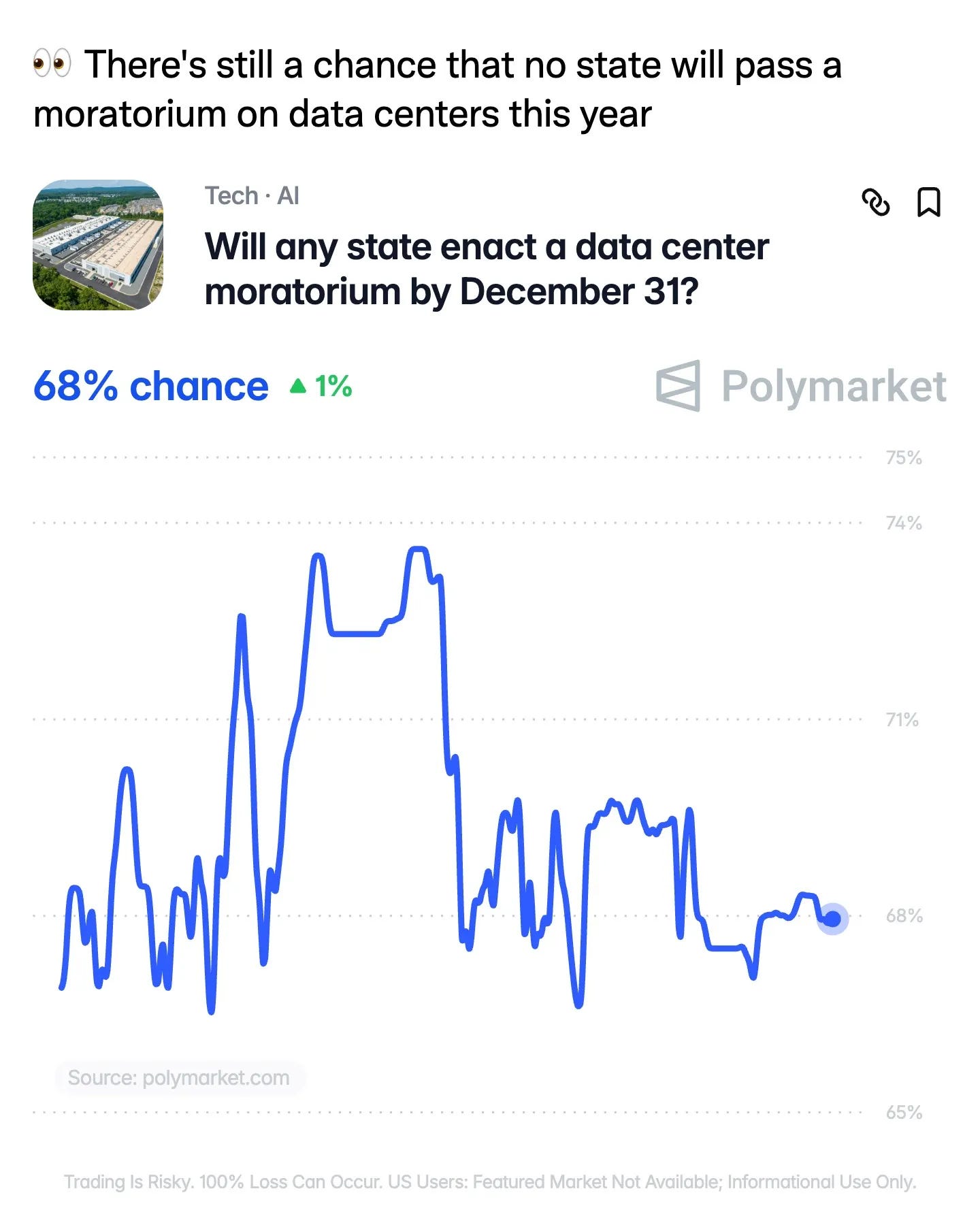Click the trading risk disclaimer text
Screen dimensions: 980x1225
coord(490,1181)
